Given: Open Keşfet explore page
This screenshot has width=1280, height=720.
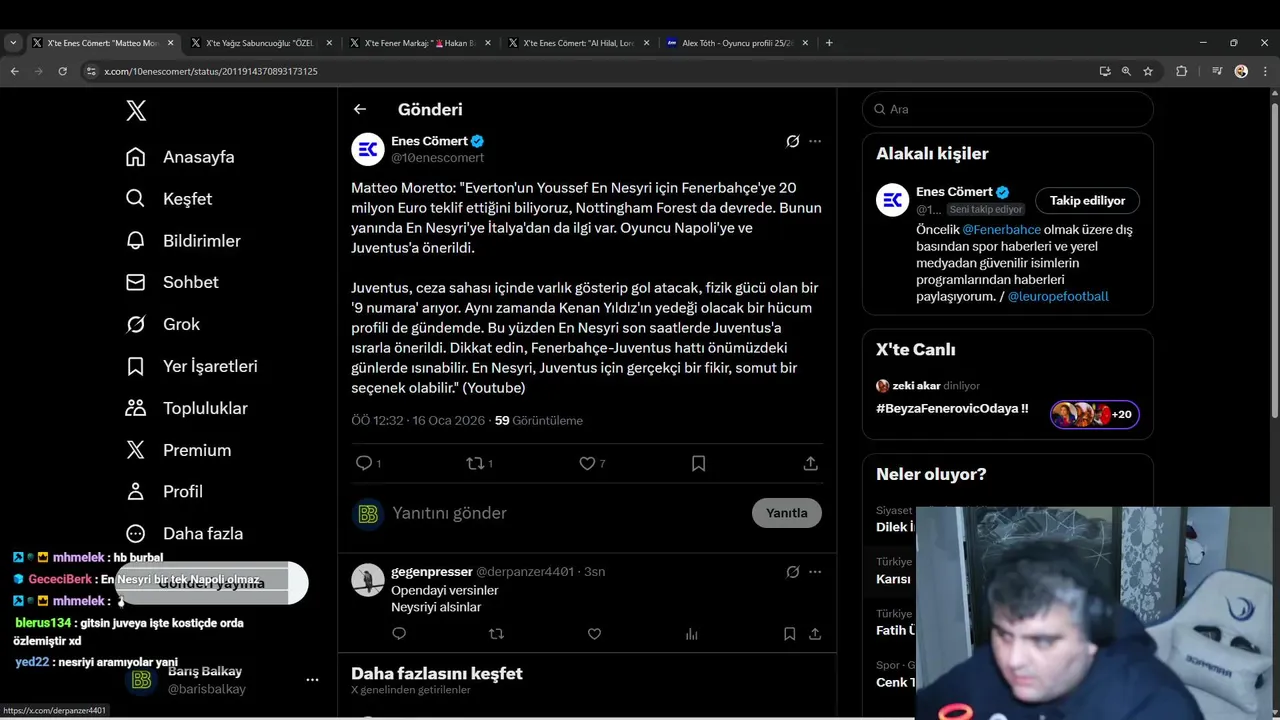Looking at the screenshot, I should (168, 199).
